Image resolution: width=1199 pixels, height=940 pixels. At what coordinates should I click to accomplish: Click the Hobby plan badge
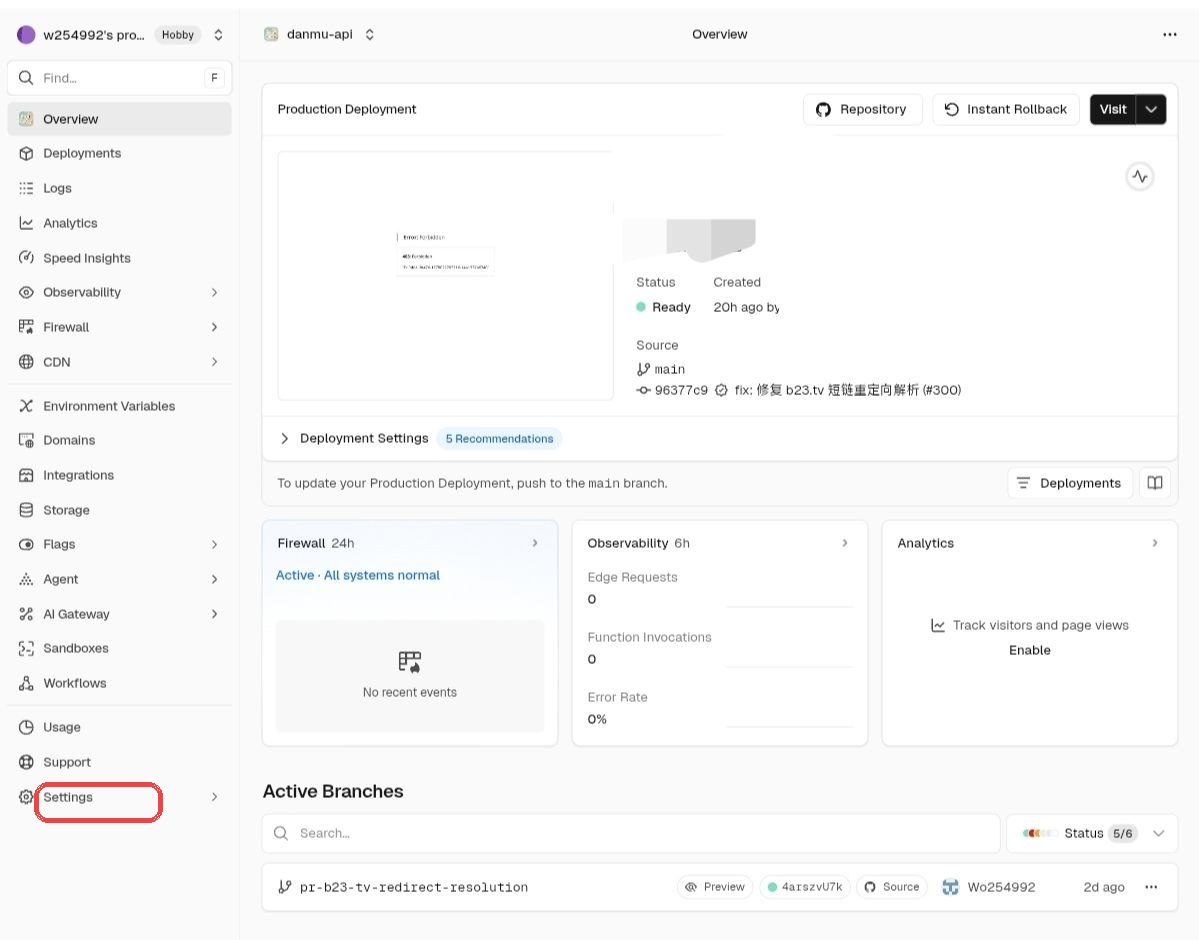(177, 34)
